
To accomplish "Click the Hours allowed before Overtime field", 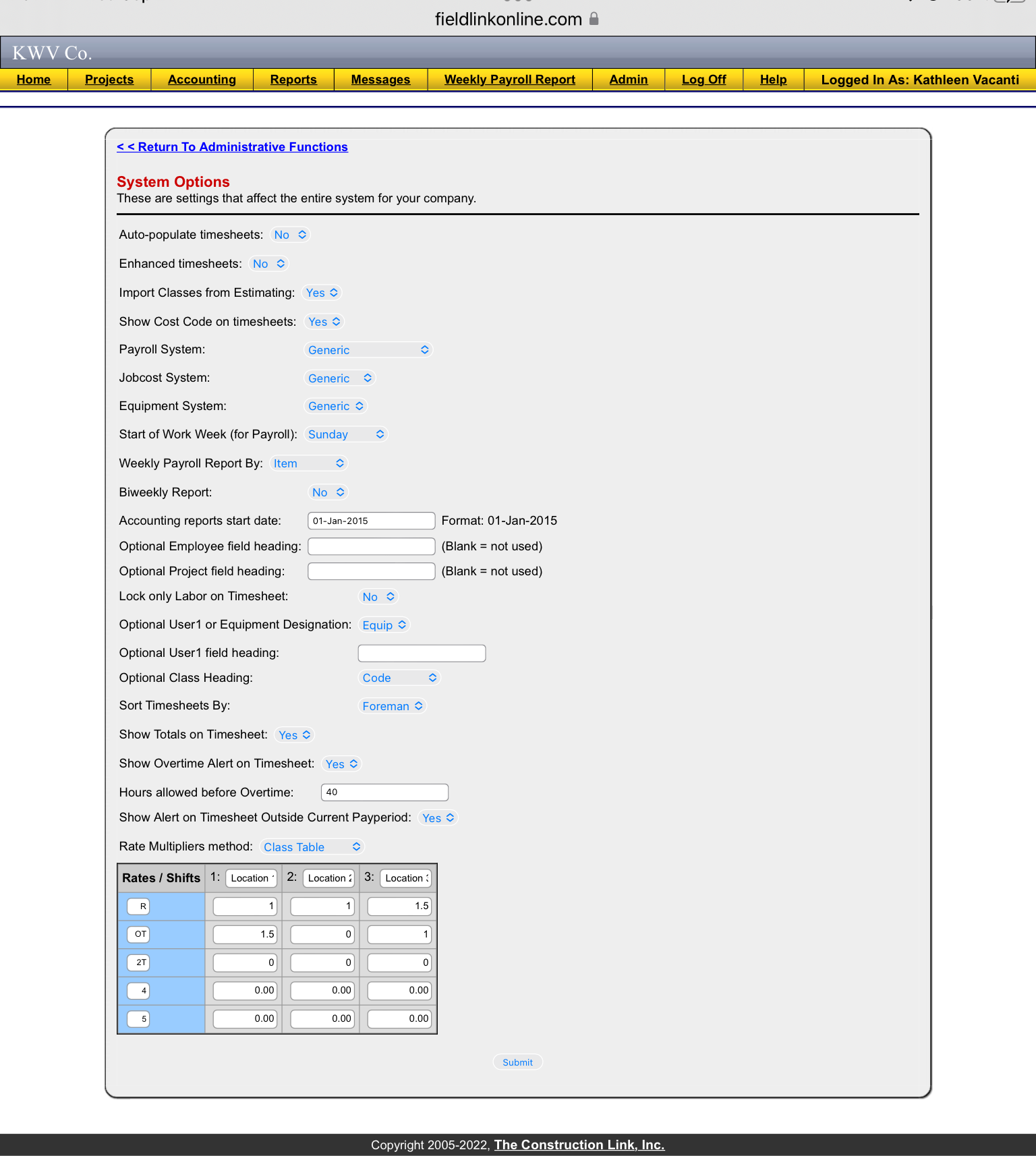I will pos(384,792).
